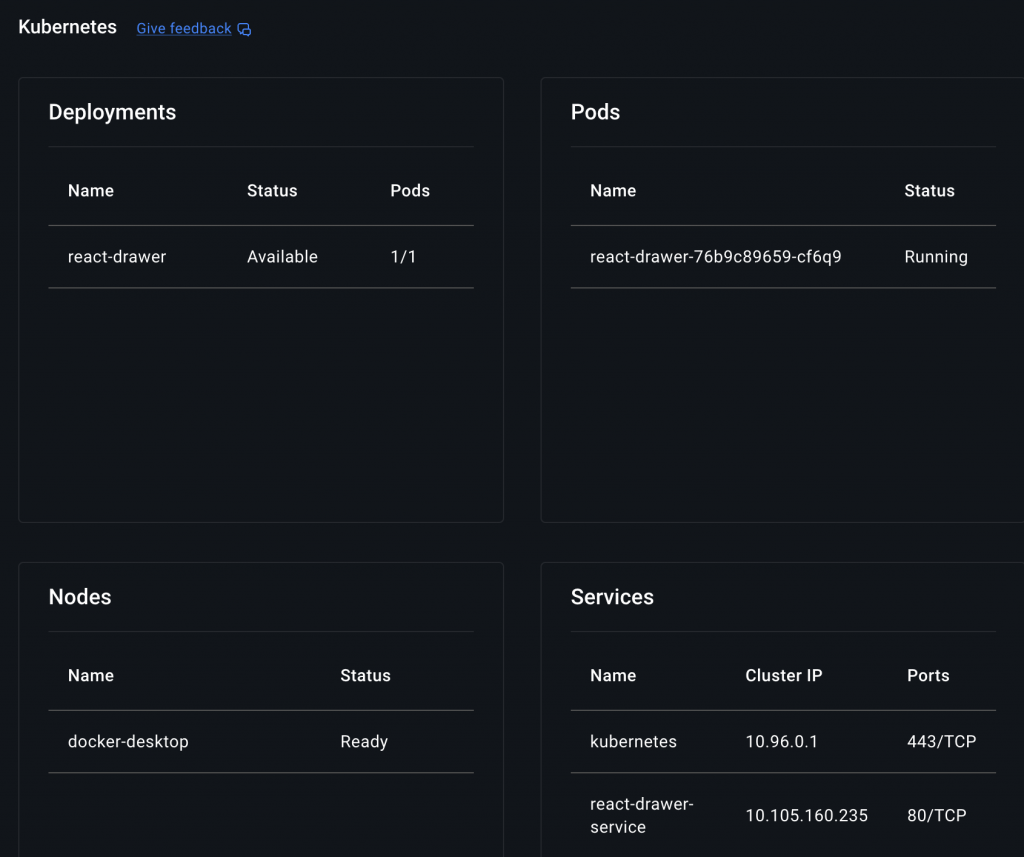The width and height of the screenshot is (1024, 857).
Task: Click the 10.96.0.1 cluster IP
Action: (x=781, y=742)
